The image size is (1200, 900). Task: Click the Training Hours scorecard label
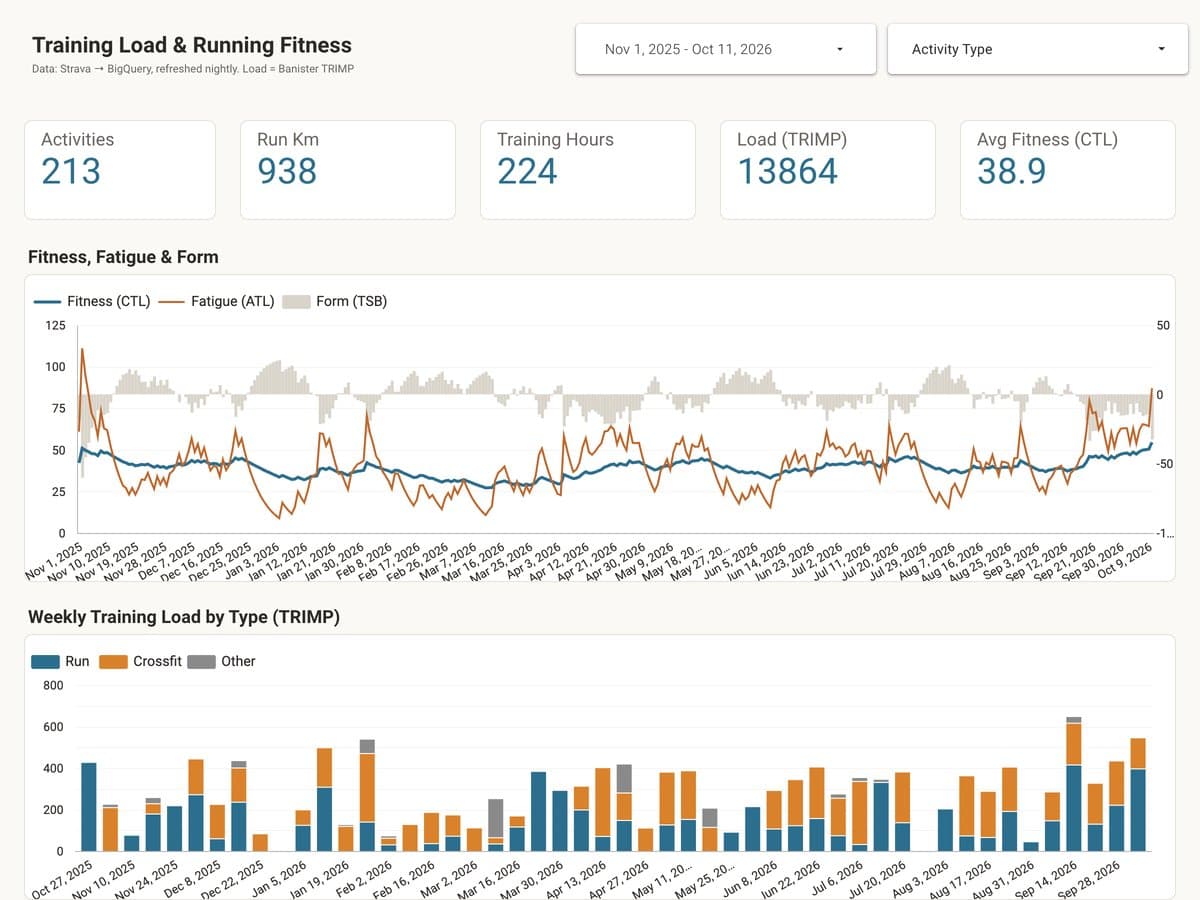555,140
